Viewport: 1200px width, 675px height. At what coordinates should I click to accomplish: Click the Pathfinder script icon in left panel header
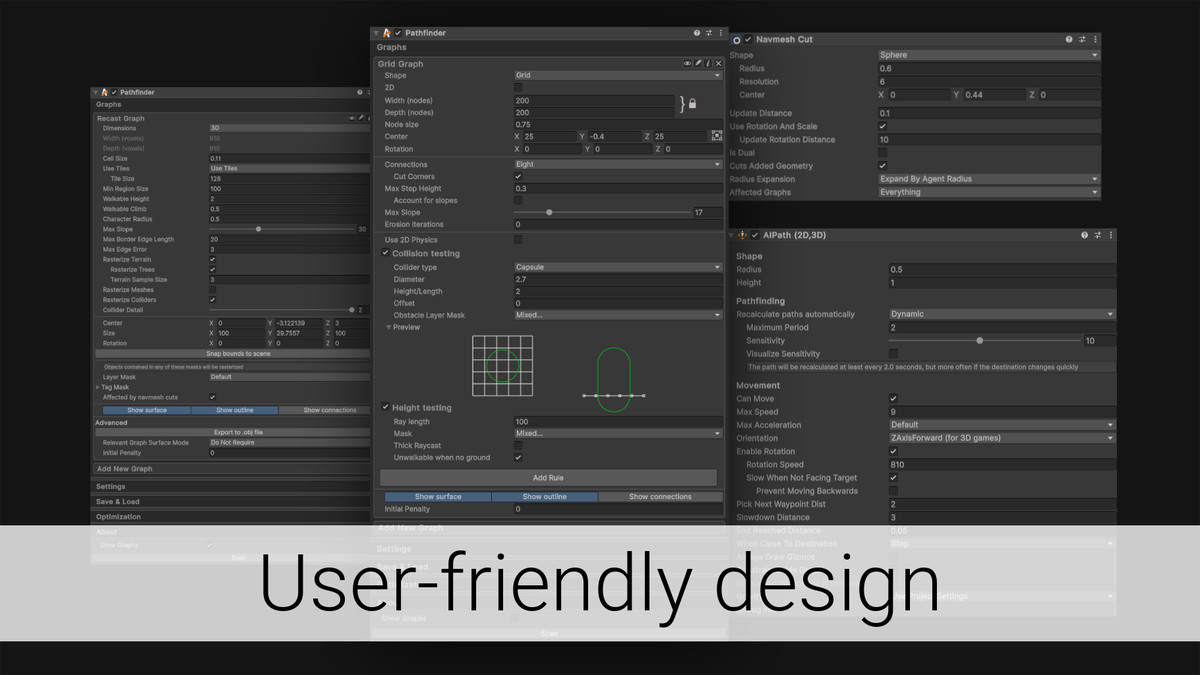pyautogui.click(x=104, y=92)
